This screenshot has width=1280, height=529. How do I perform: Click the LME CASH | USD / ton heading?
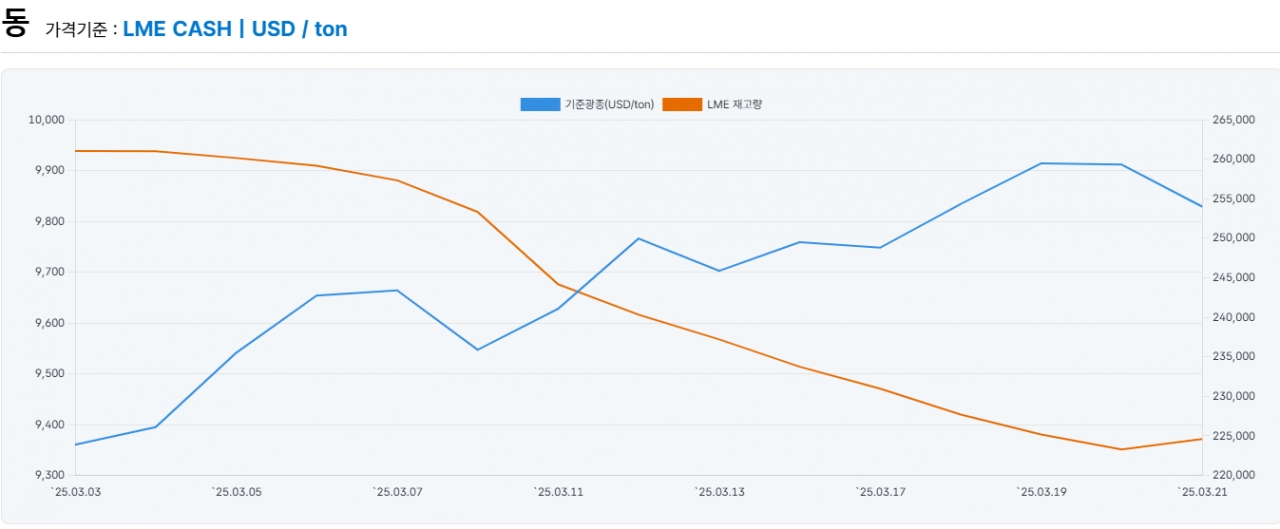coord(235,29)
